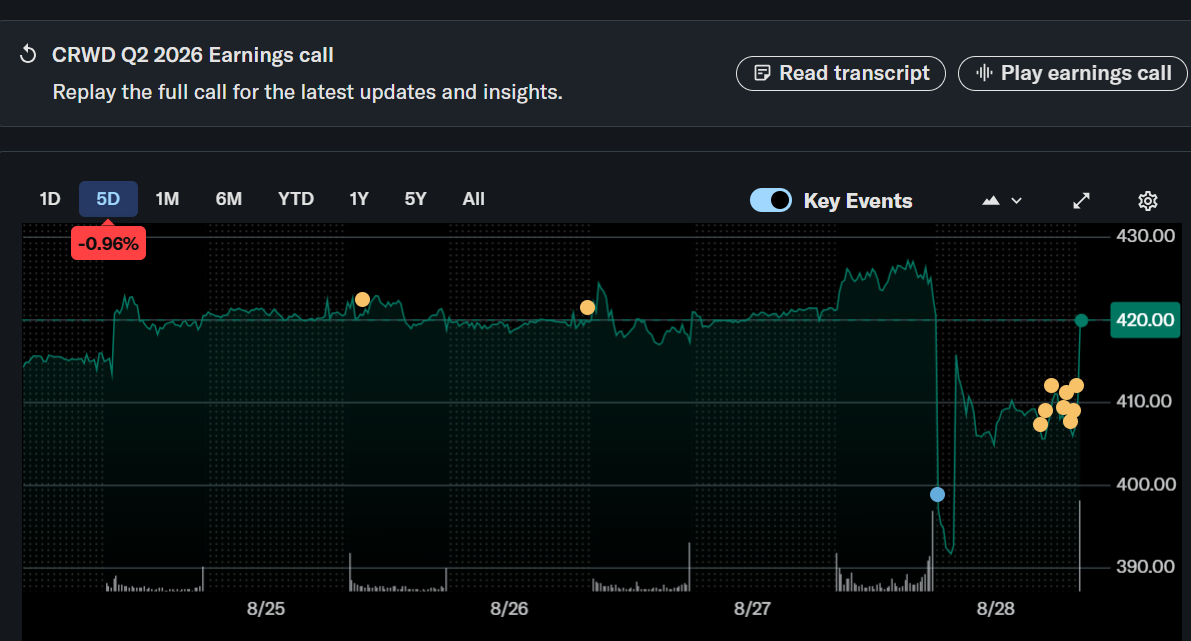The height and width of the screenshot is (641, 1191).
Task: Click the 8/26 date axis label
Action: tap(509, 608)
